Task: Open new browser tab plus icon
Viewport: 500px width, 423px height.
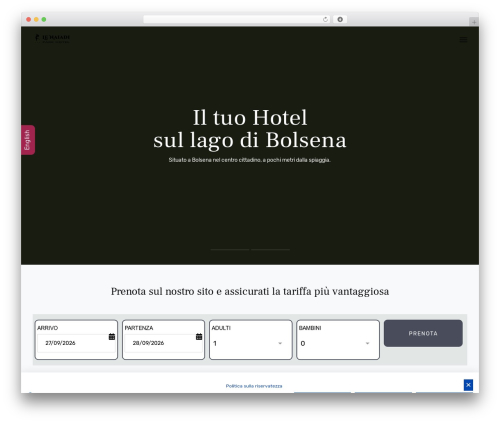Action: pyautogui.click(x=474, y=22)
